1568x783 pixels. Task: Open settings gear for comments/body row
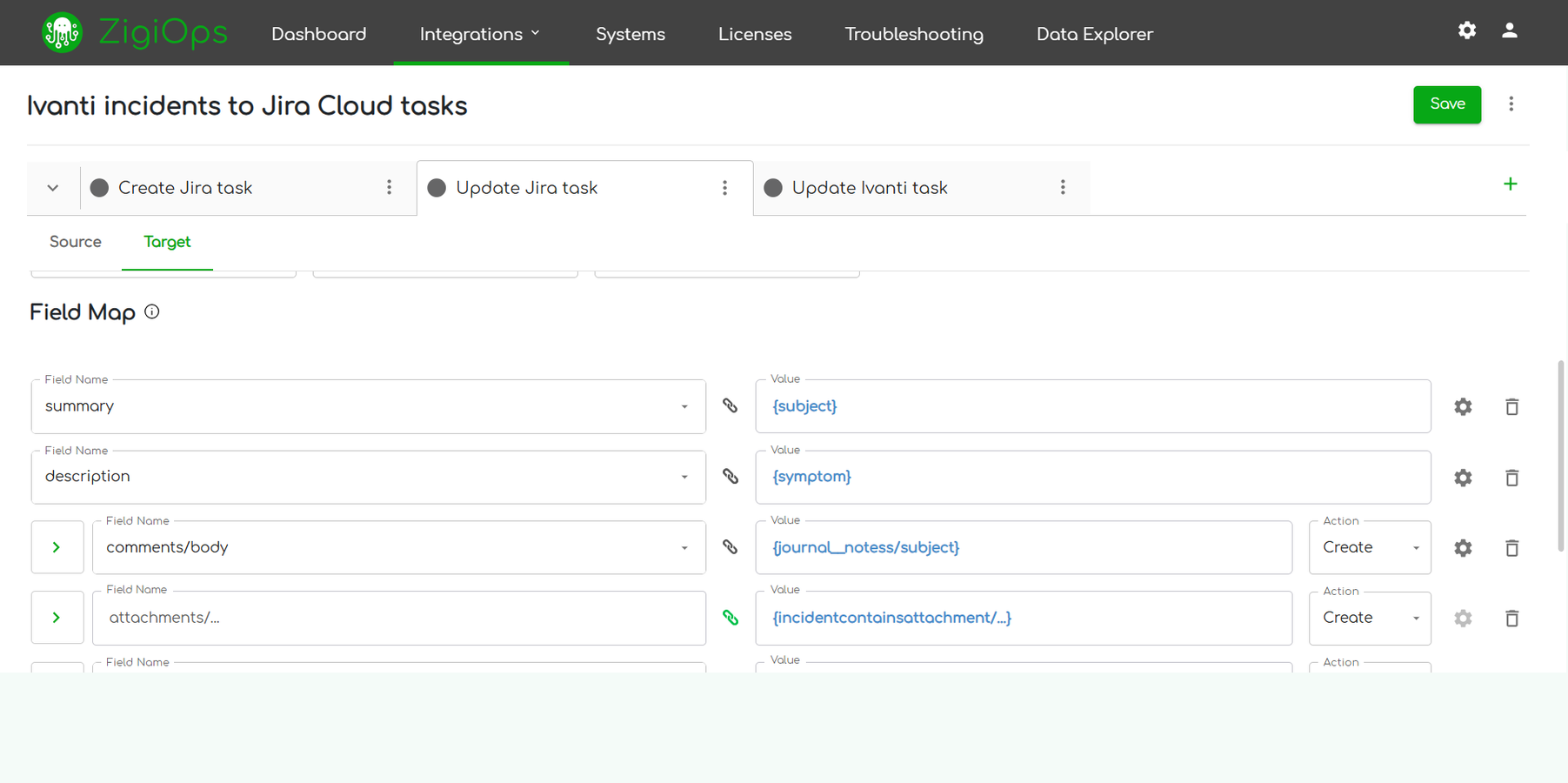coord(1464,548)
